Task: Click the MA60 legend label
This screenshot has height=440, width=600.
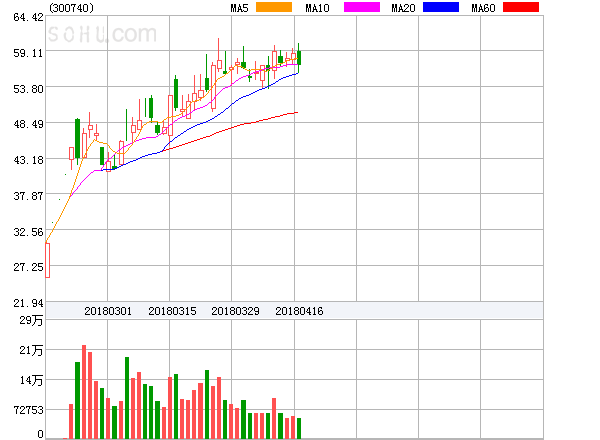Action: (483, 8)
